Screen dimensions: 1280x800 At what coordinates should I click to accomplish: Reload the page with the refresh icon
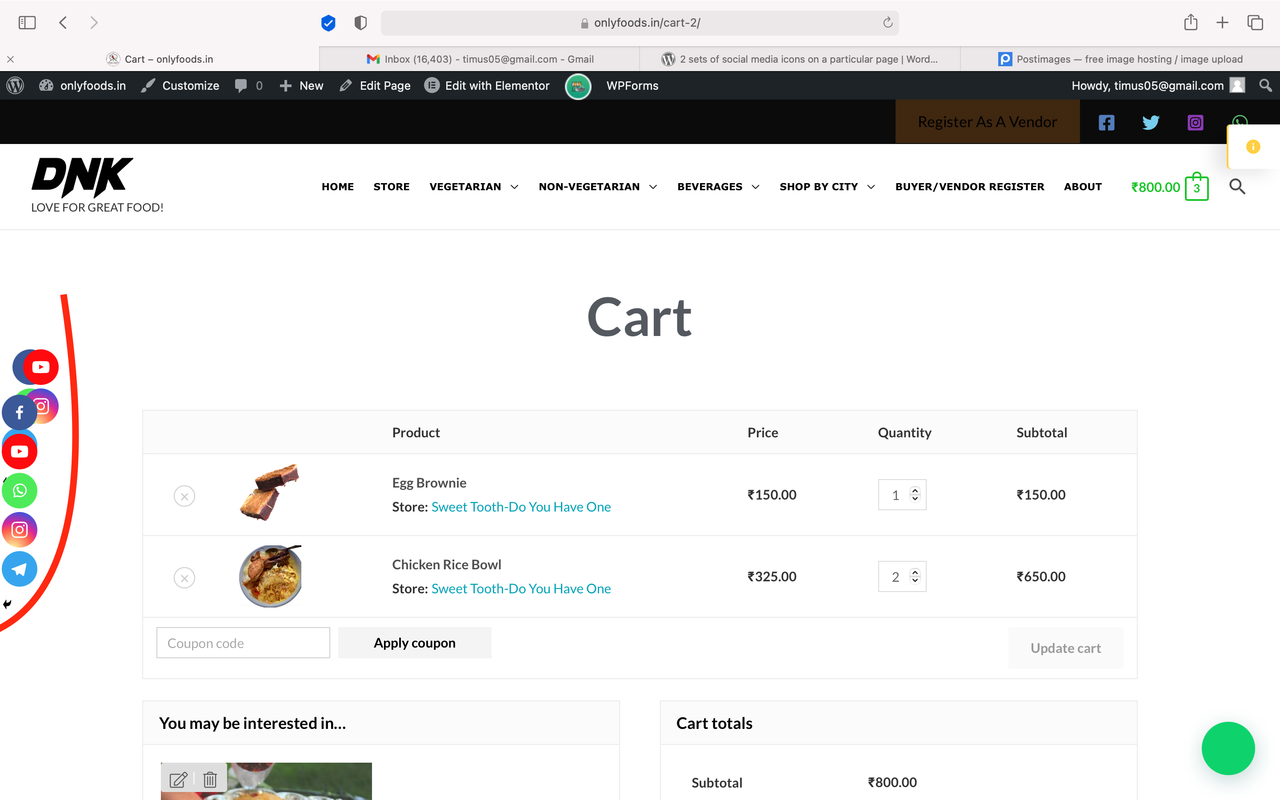click(x=887, y=22)
